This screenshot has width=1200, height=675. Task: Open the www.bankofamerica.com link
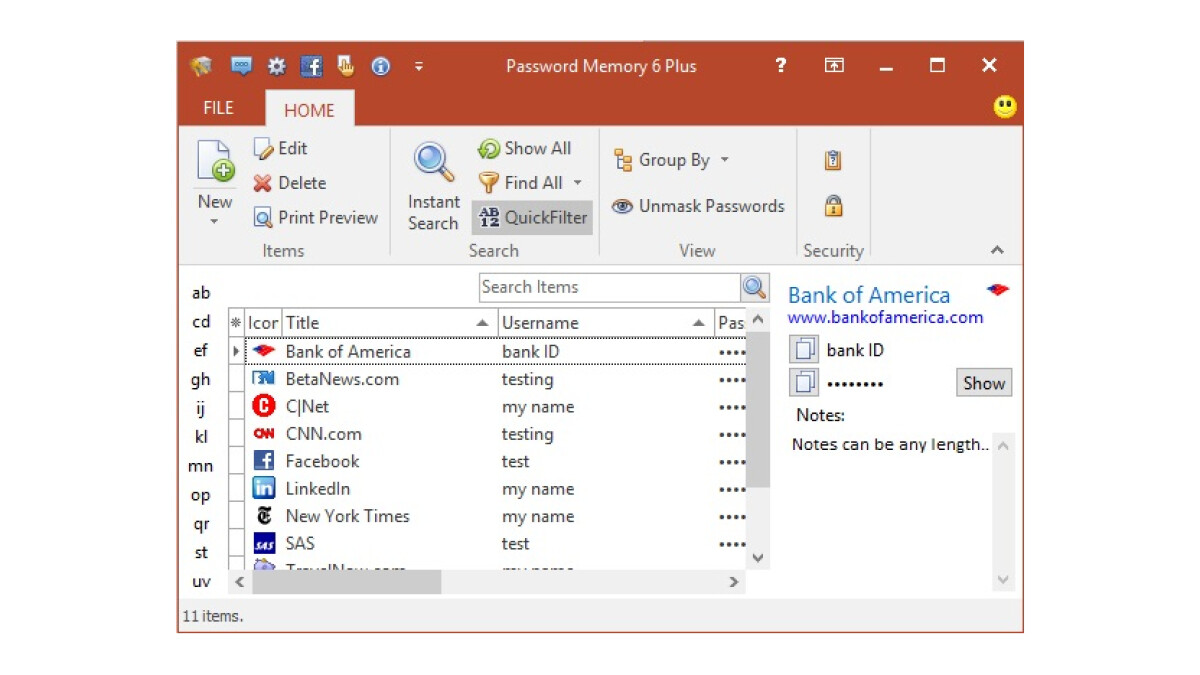click(x=885, y=318)
